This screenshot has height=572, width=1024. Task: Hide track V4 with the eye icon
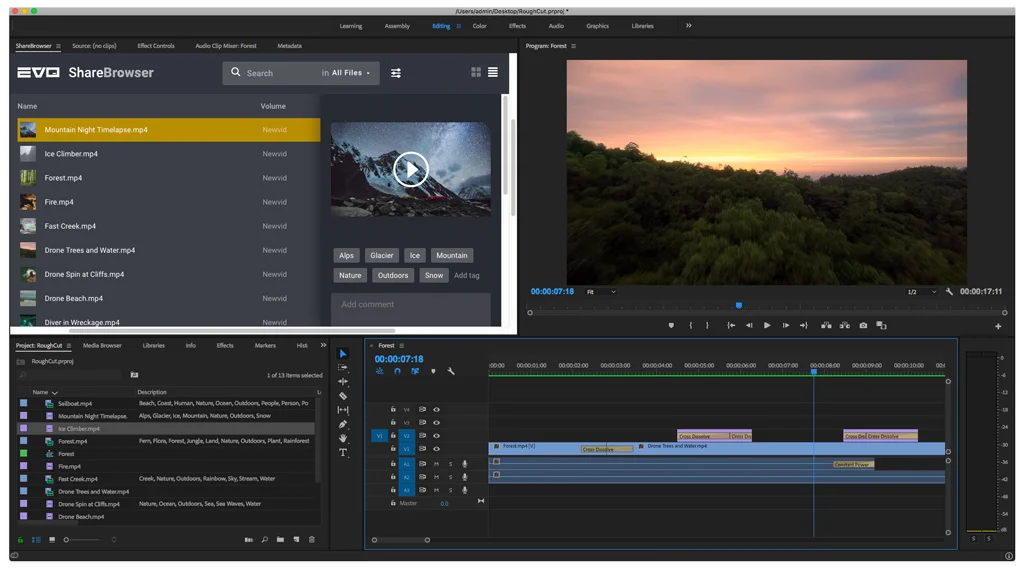coord(436,410)
